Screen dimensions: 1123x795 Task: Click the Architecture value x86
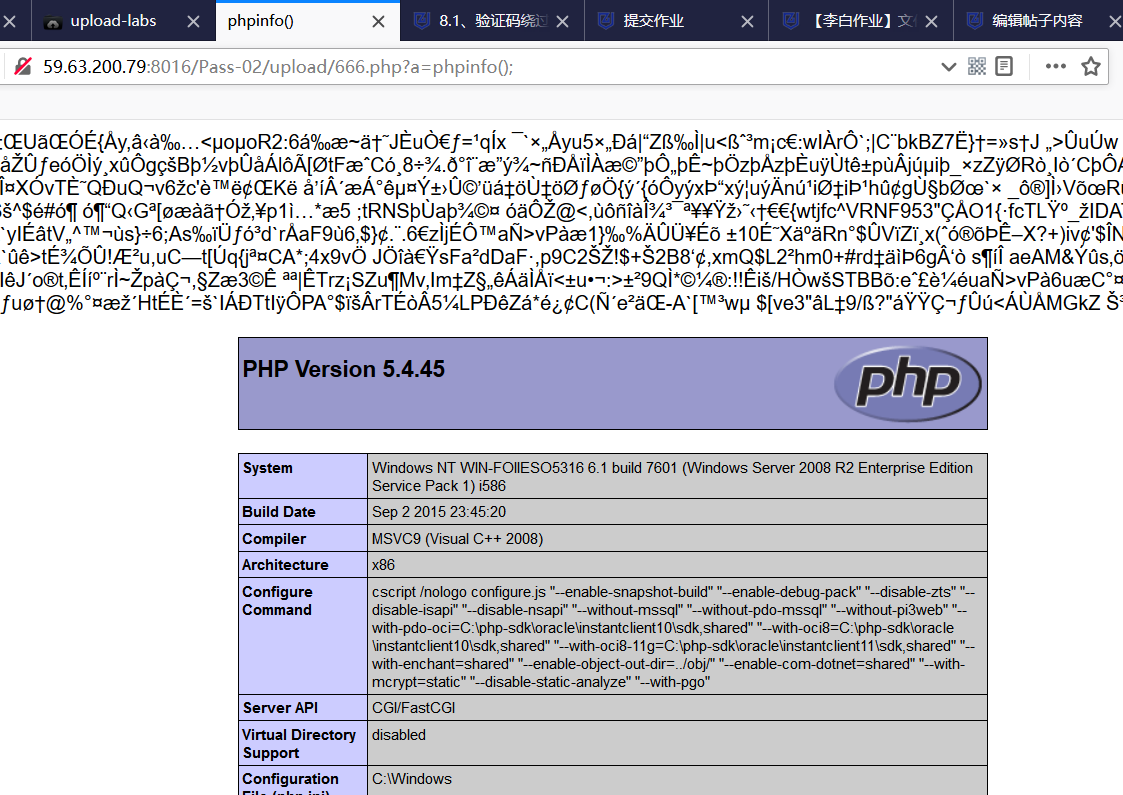click(x=383, y=564)
